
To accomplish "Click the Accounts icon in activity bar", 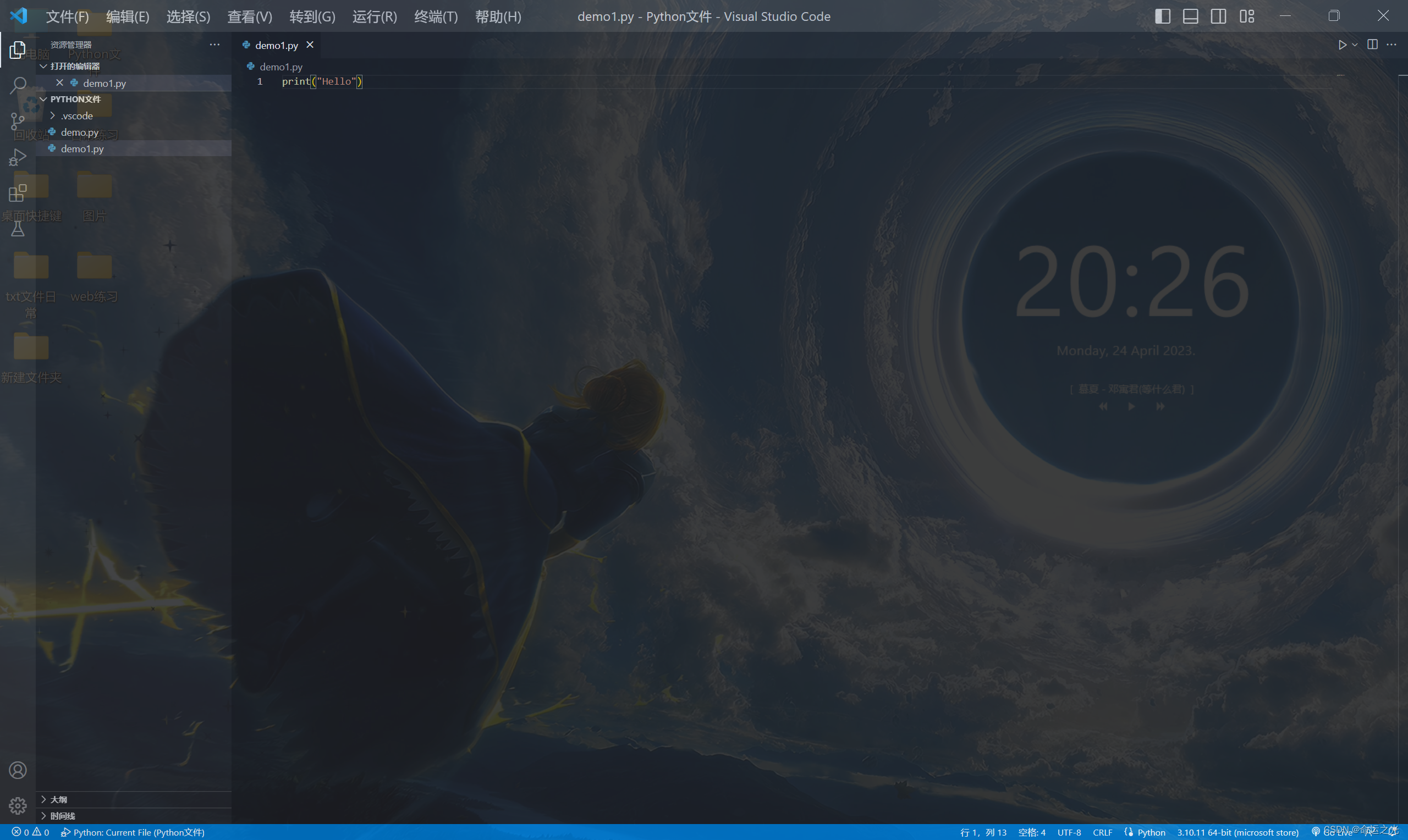I will point(18,770).
